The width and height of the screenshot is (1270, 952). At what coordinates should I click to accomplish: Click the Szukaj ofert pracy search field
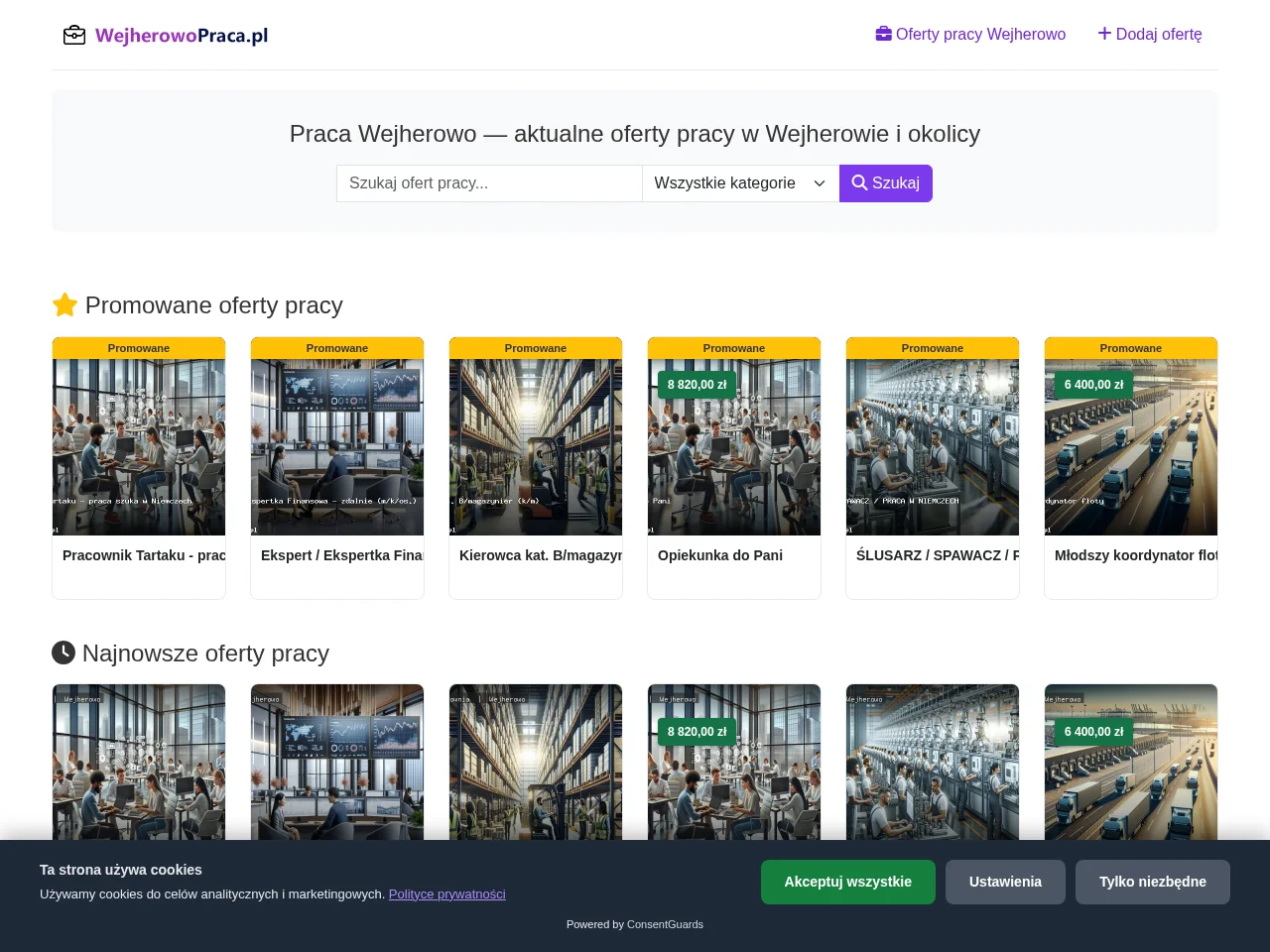coord(489,183)
